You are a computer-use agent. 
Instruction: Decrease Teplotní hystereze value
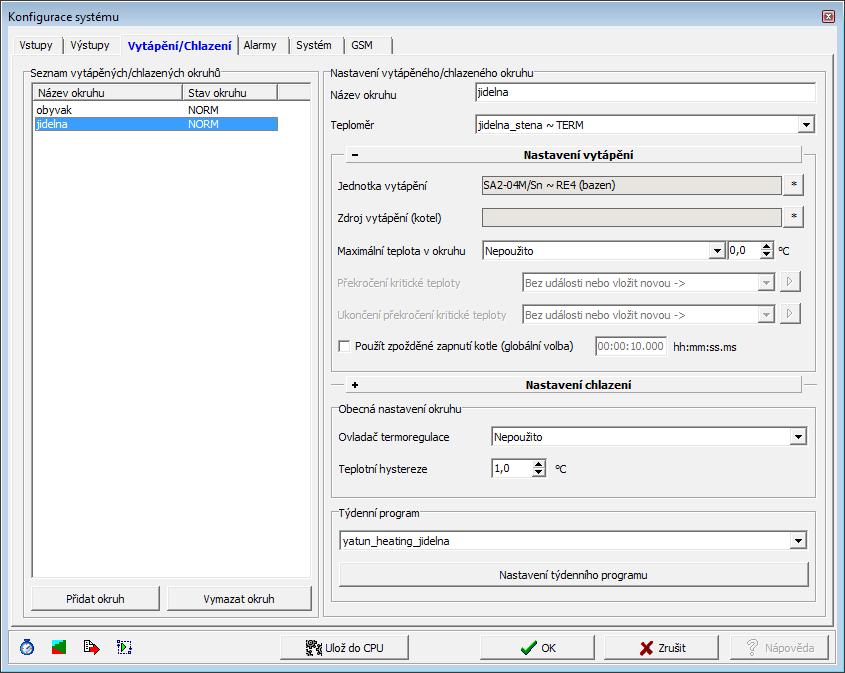pos(538,473)
